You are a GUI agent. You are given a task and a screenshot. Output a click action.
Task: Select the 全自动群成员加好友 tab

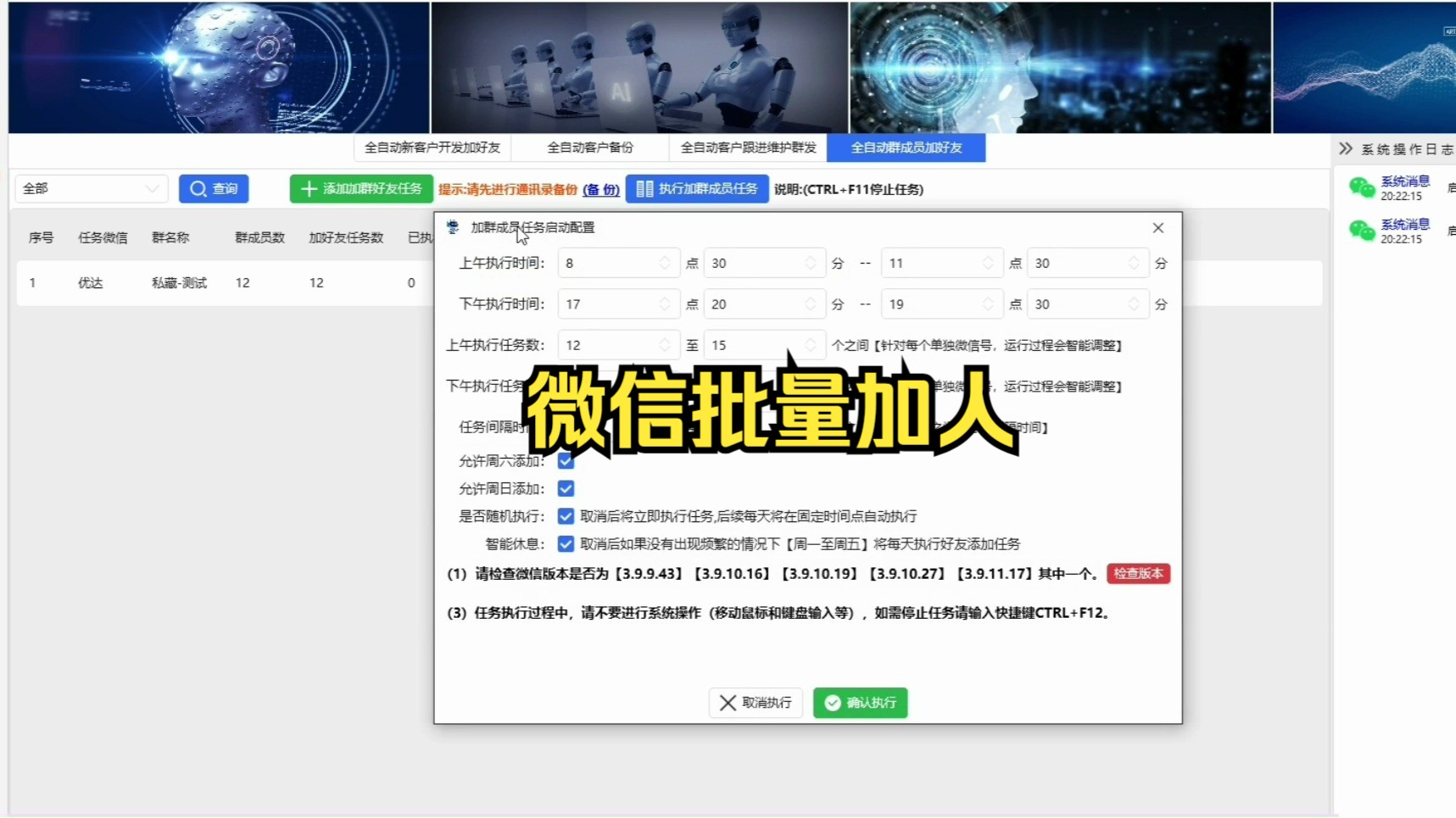pos(907,147)
